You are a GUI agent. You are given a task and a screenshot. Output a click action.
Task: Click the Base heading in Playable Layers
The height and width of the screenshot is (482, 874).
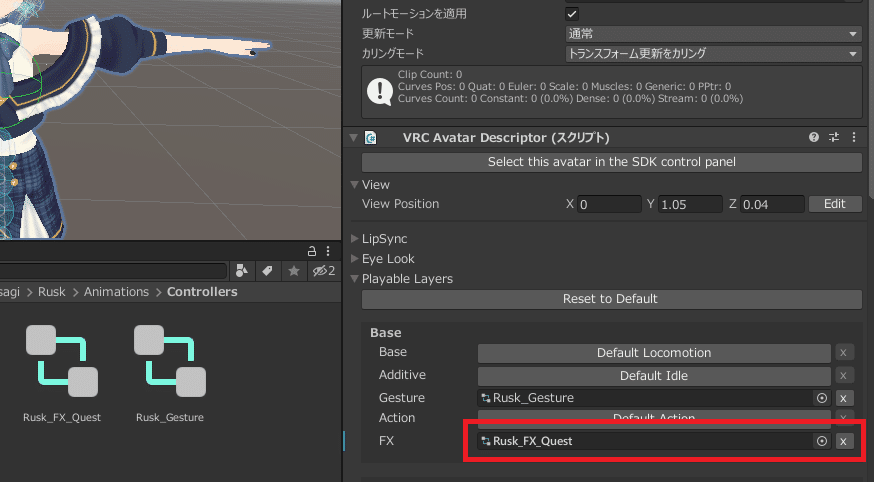386,333
